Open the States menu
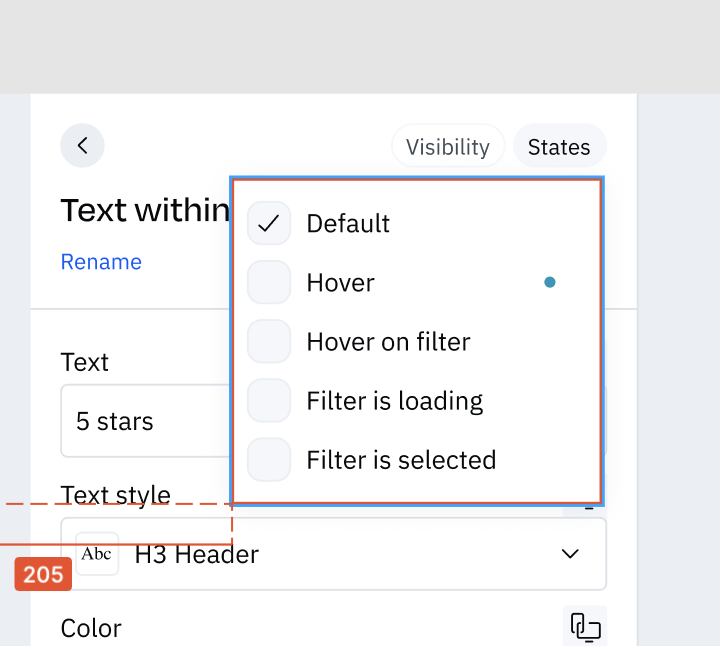Image resolution: width=720 pixels, height=646 pixels. pos(559,147)
